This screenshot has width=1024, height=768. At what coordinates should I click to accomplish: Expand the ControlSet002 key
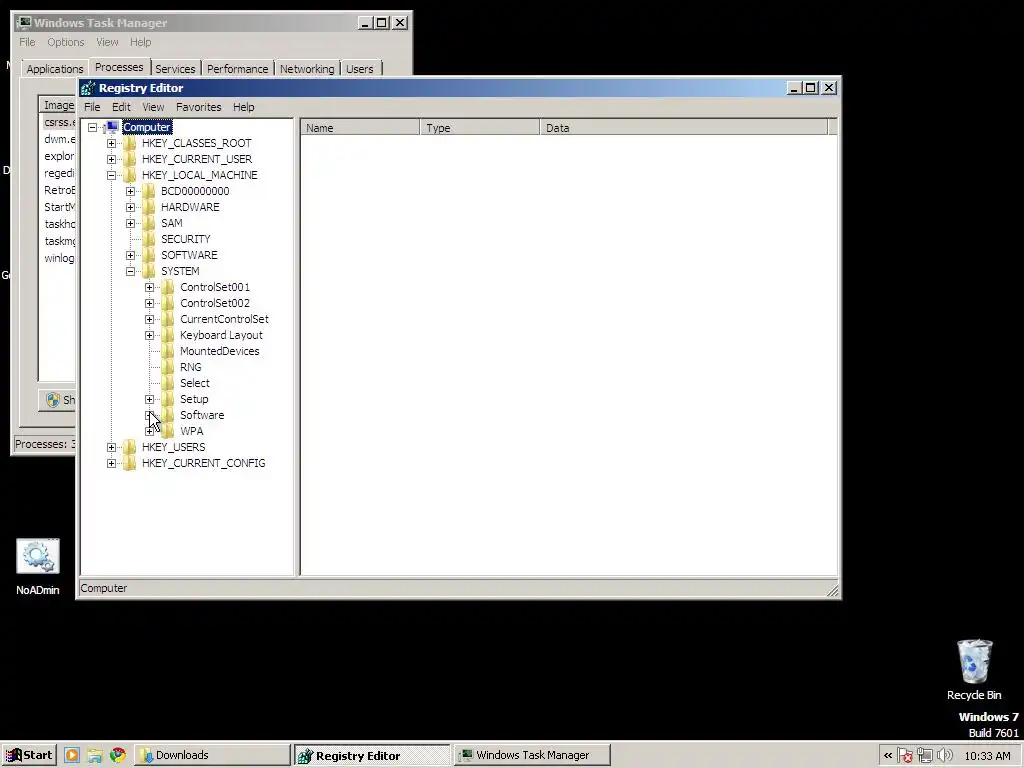[x=150, y=304]
